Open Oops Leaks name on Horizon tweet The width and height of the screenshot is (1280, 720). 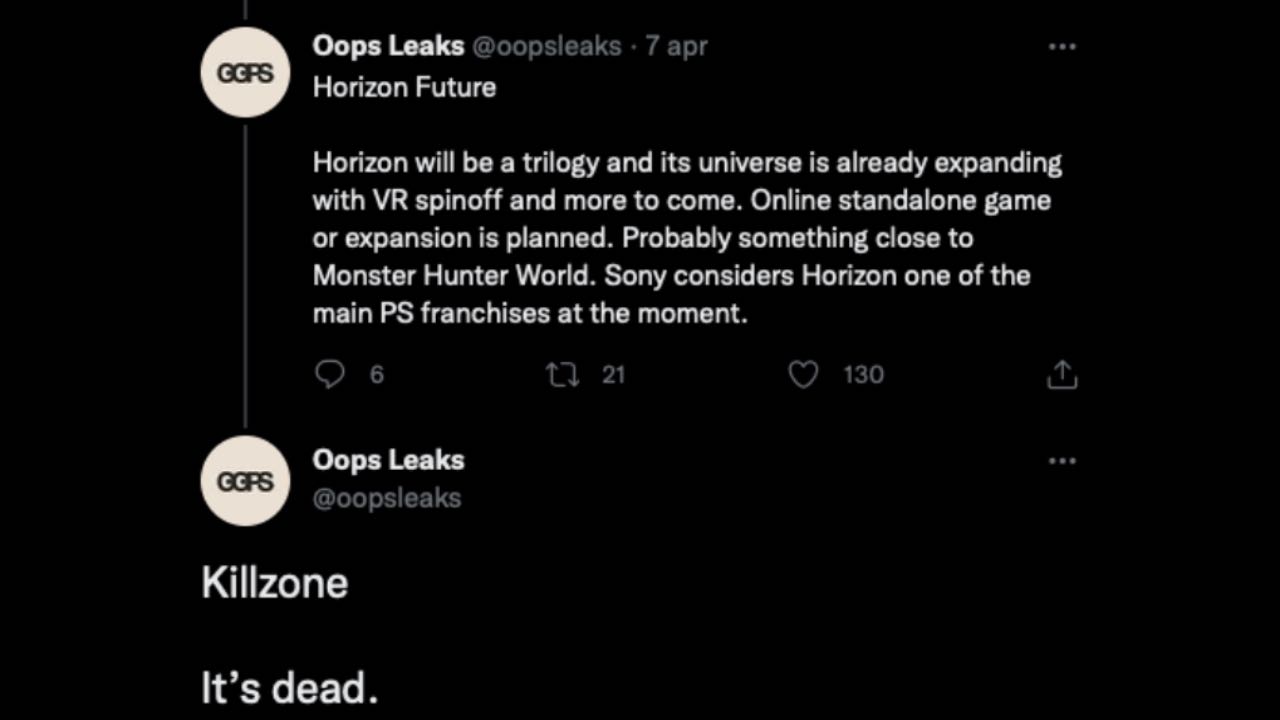pyautogui.click(x=388, y=46)
